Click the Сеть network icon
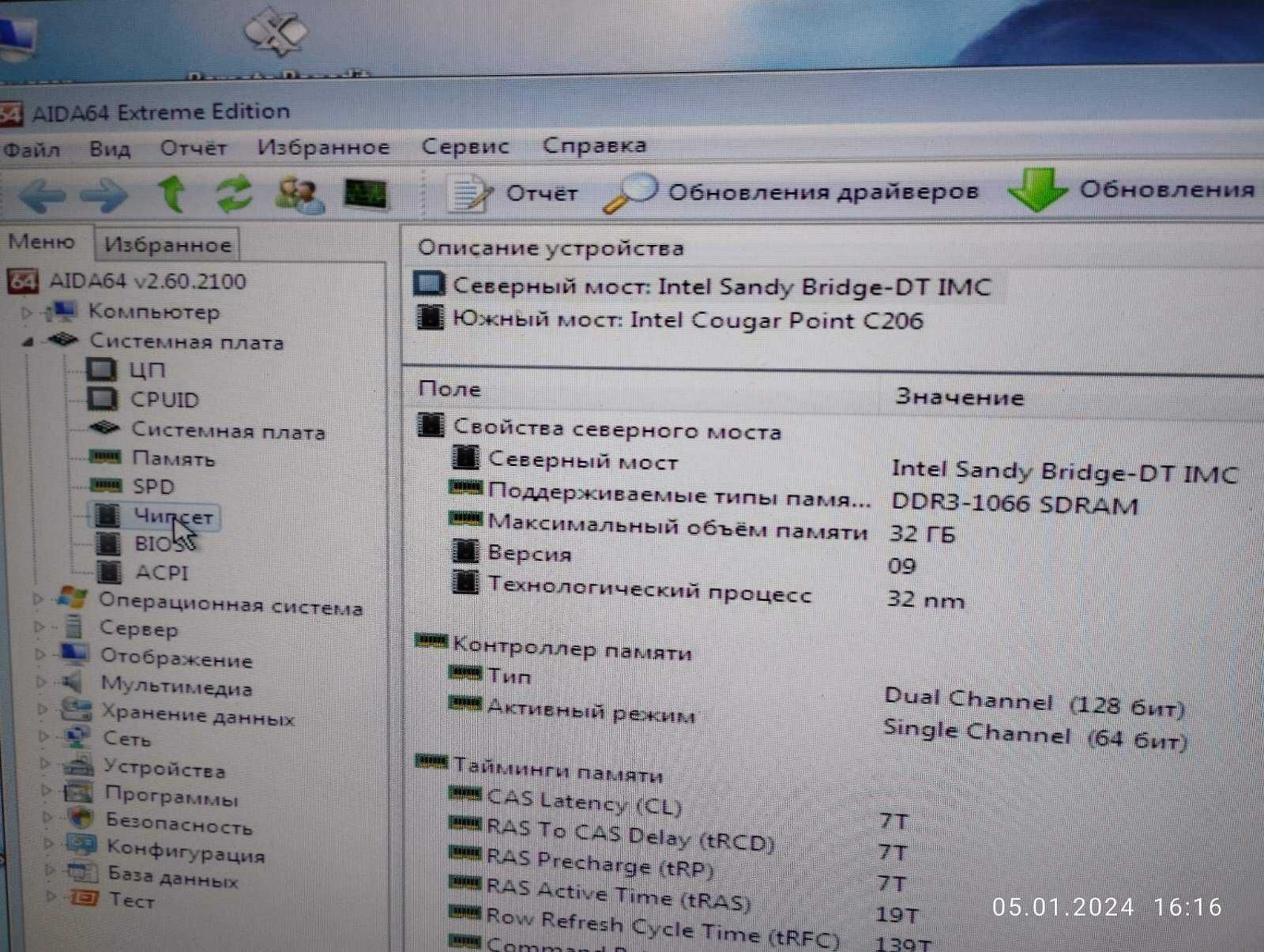The image size is (1264, 952). tap(78, 736)
